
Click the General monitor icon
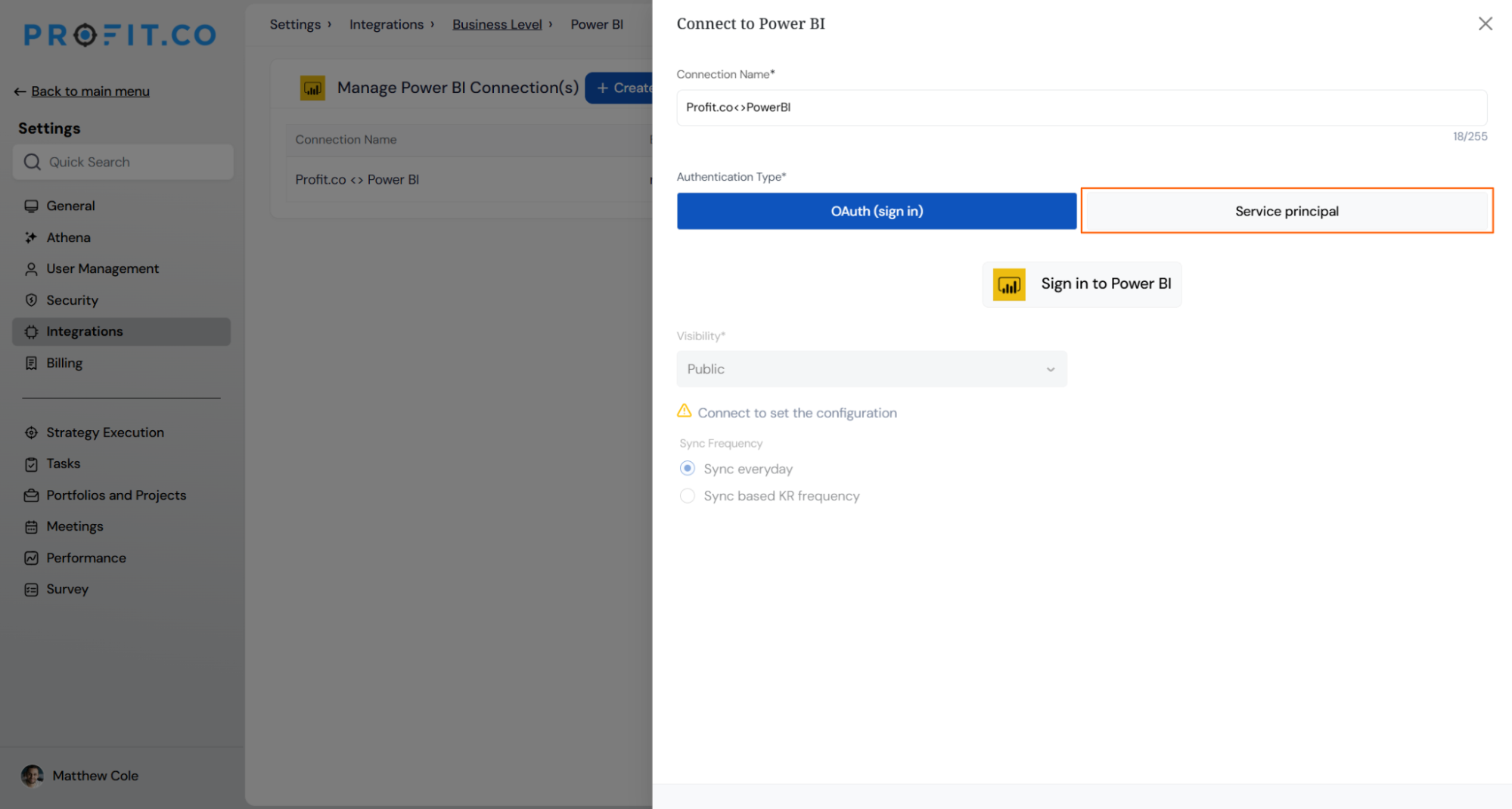click(31, 206)
